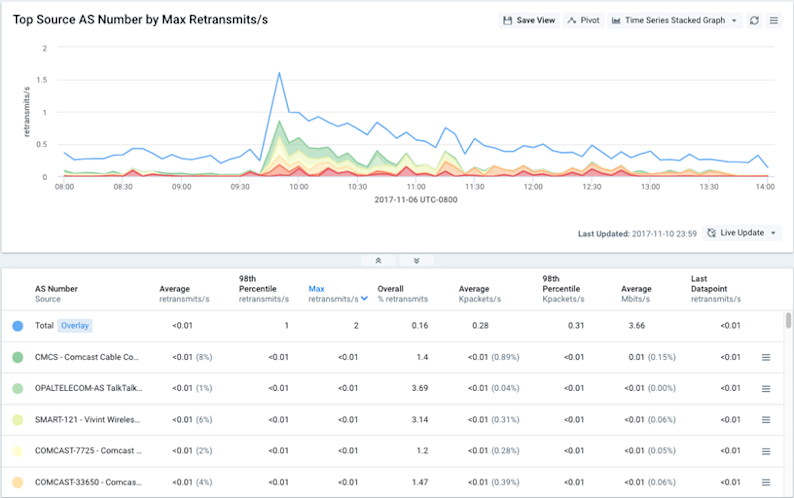Viewport: 794px width, 498px height.
Task: Click the Overlay tag on Total row
Action: [x=75, y=326]
